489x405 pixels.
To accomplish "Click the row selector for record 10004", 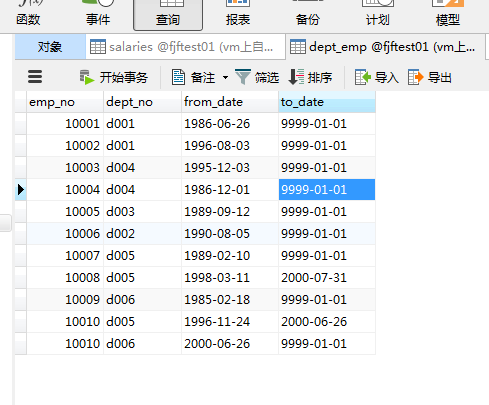I will click(21, 190).
